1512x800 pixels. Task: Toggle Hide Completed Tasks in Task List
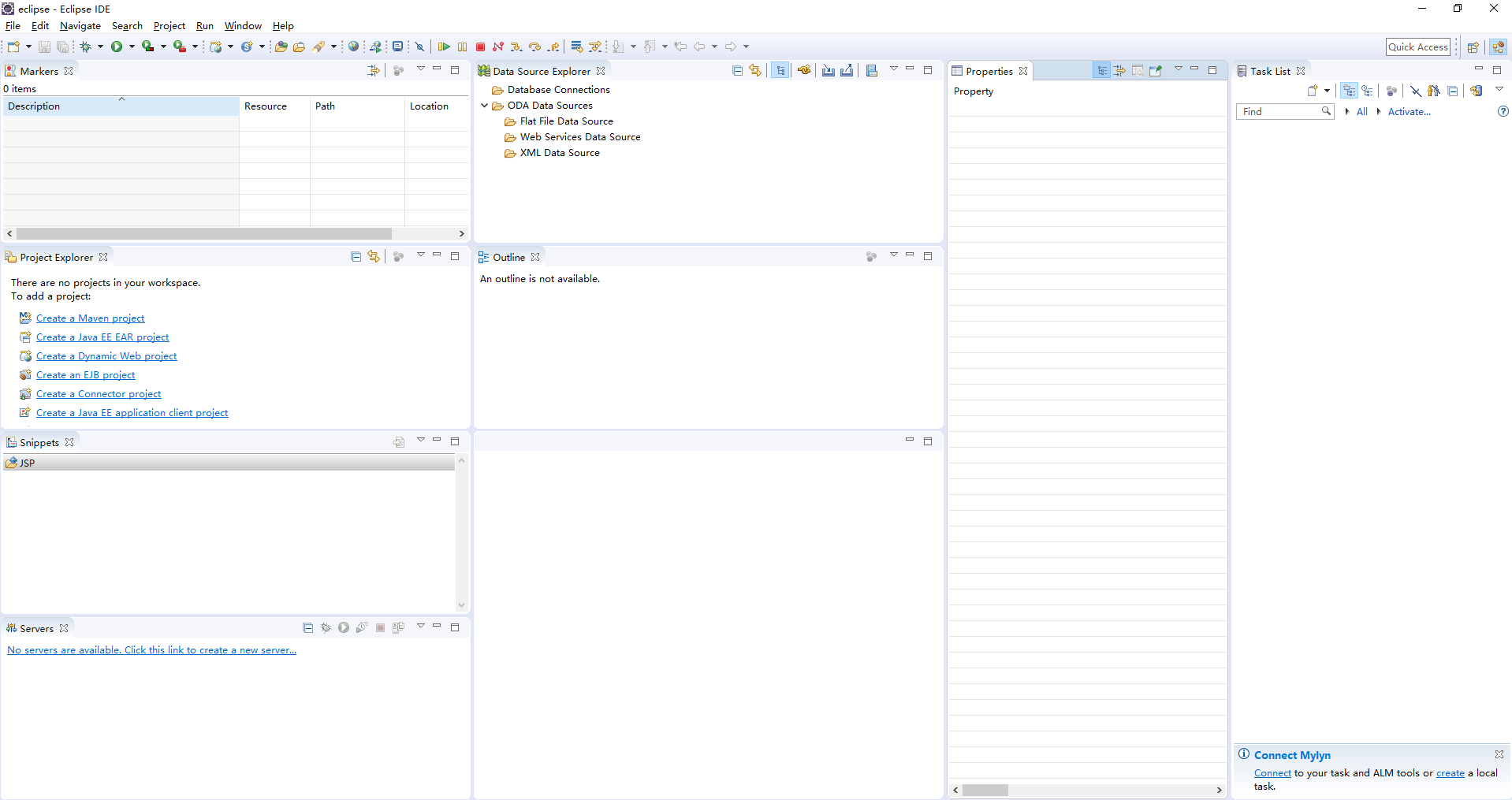point(1416,91)
